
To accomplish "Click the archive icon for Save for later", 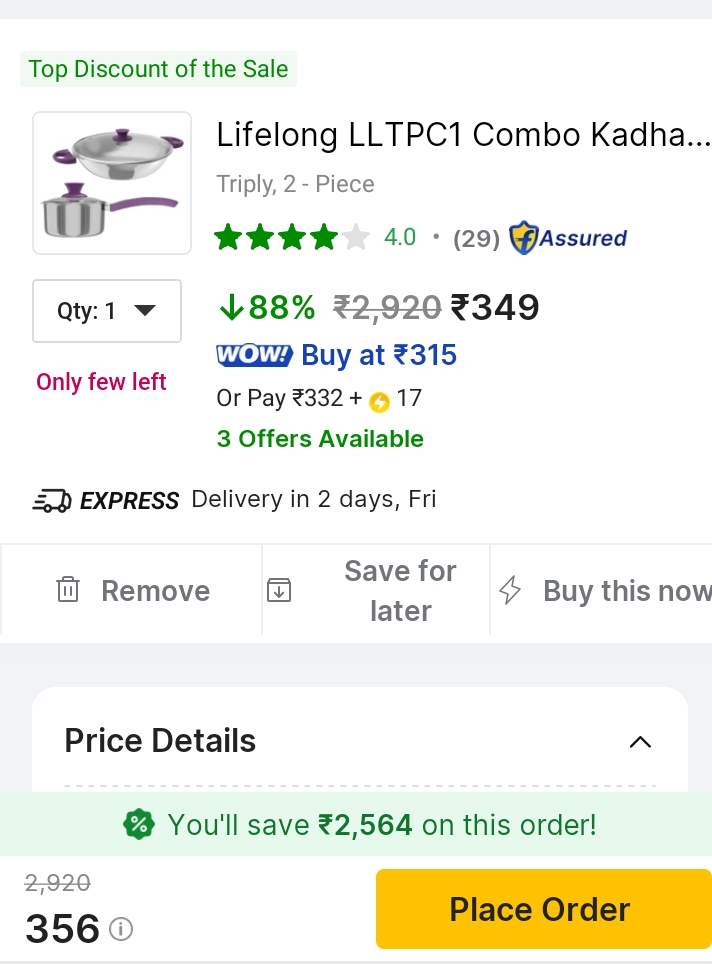I will point(279,590).
